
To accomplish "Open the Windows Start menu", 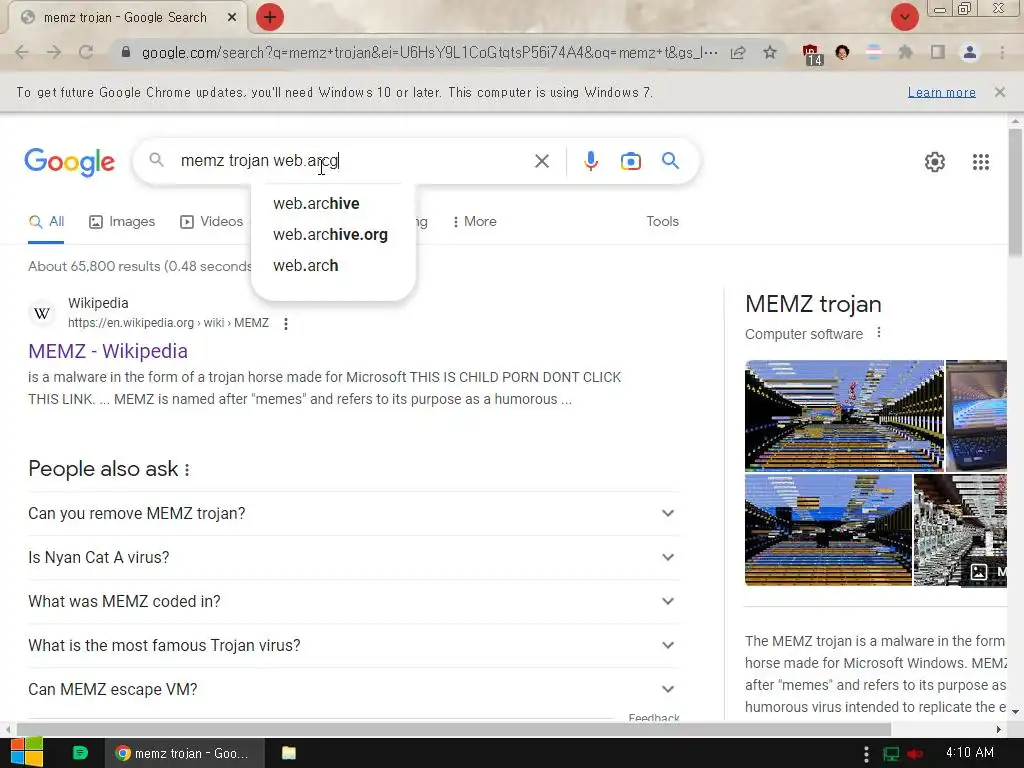I will pos(26,752).
